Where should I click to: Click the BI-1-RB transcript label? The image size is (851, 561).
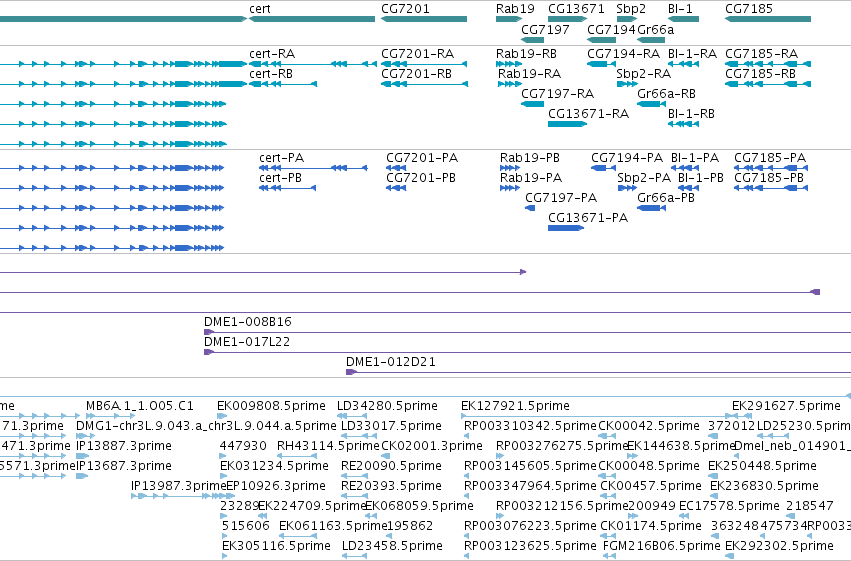691,114
